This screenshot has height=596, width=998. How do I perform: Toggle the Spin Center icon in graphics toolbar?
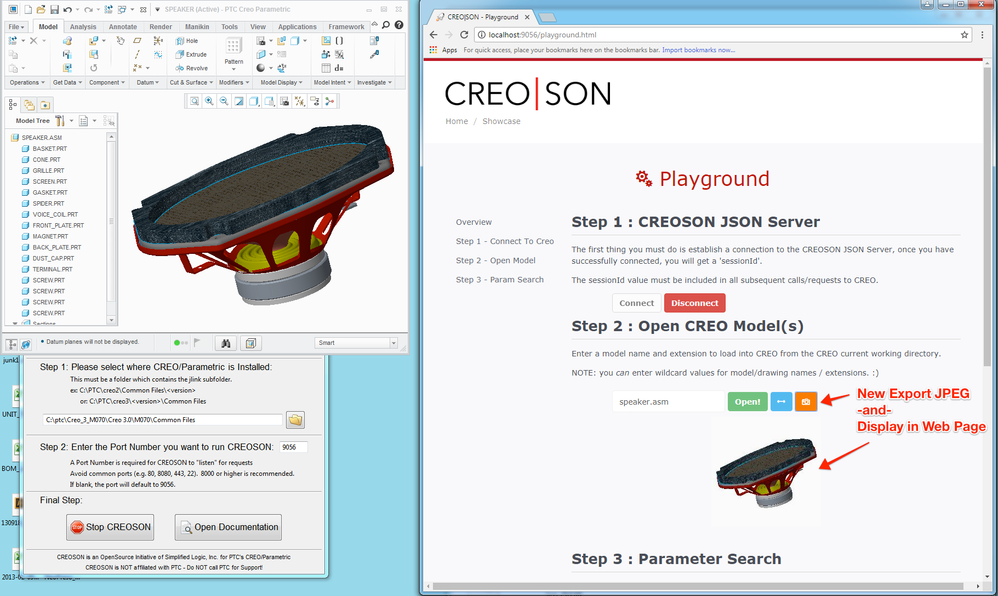click(329, 101)
